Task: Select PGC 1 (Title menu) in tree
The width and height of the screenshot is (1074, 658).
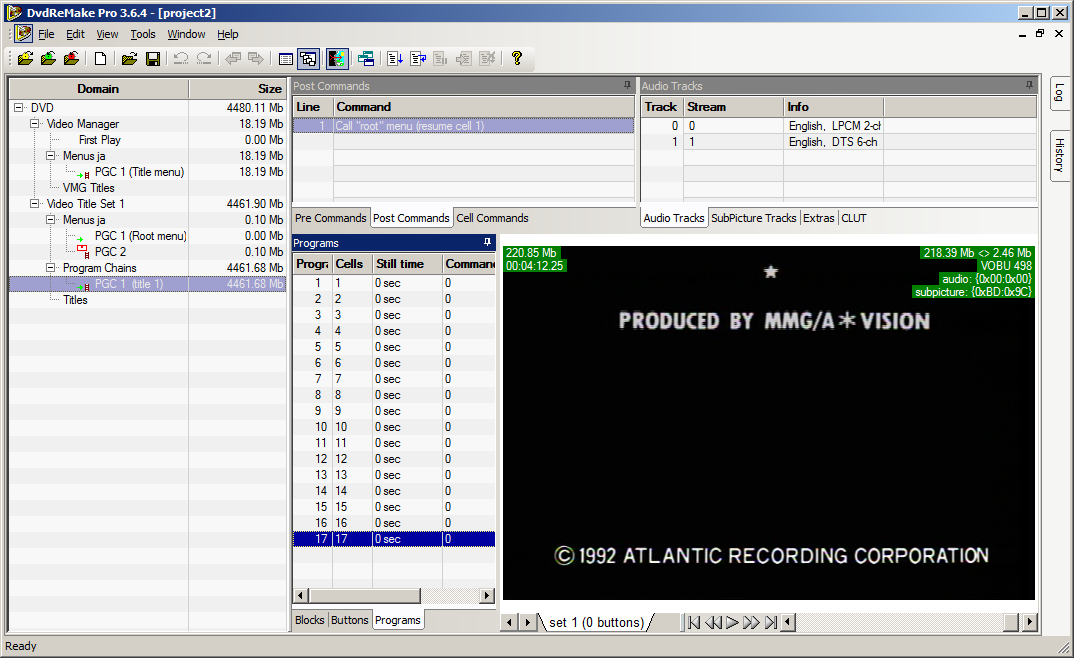Action: (140, 172)
